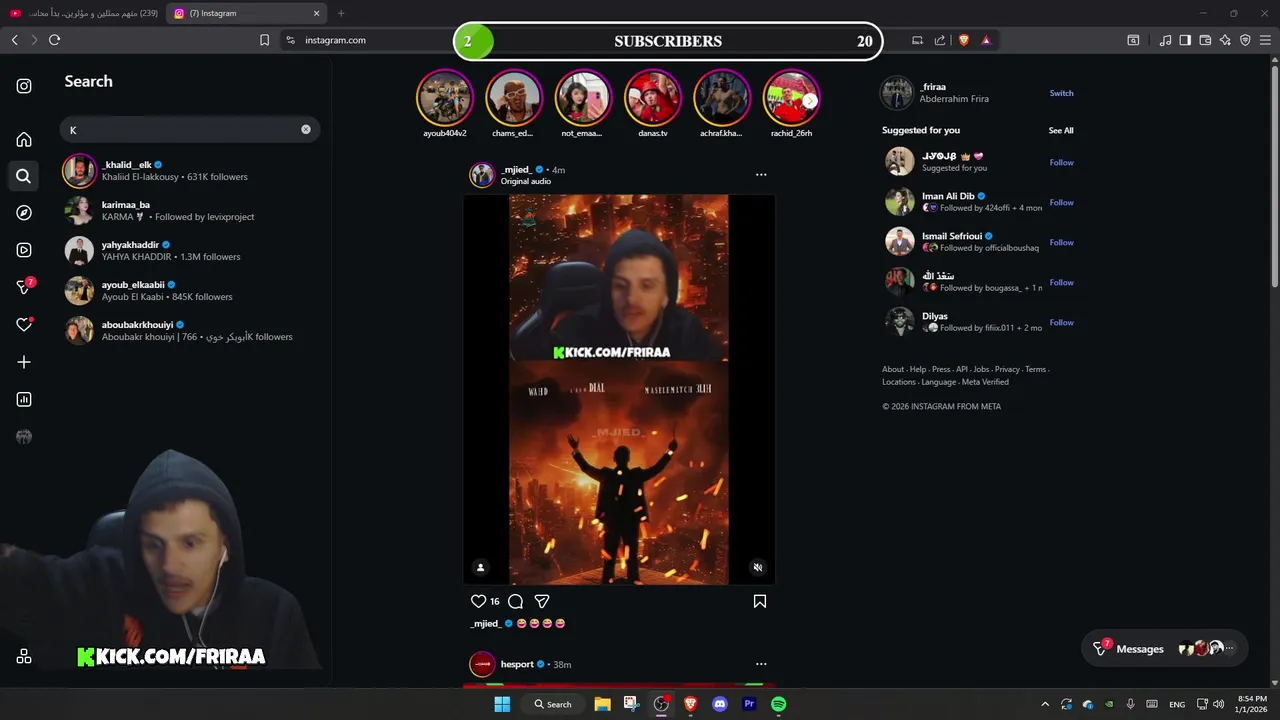Open Instagram home feed icon
The image size is (1280, 720).
pos(24,139)
